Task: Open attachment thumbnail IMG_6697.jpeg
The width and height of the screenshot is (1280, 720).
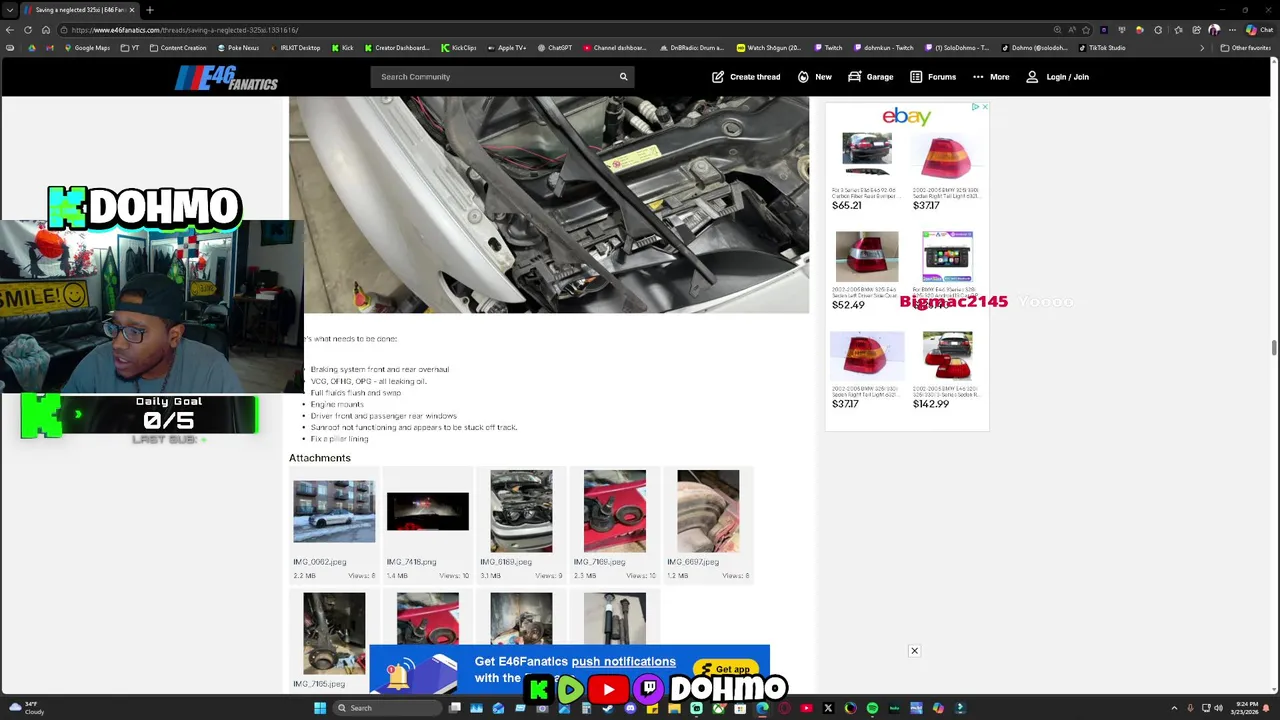Action: pos(708,511)
